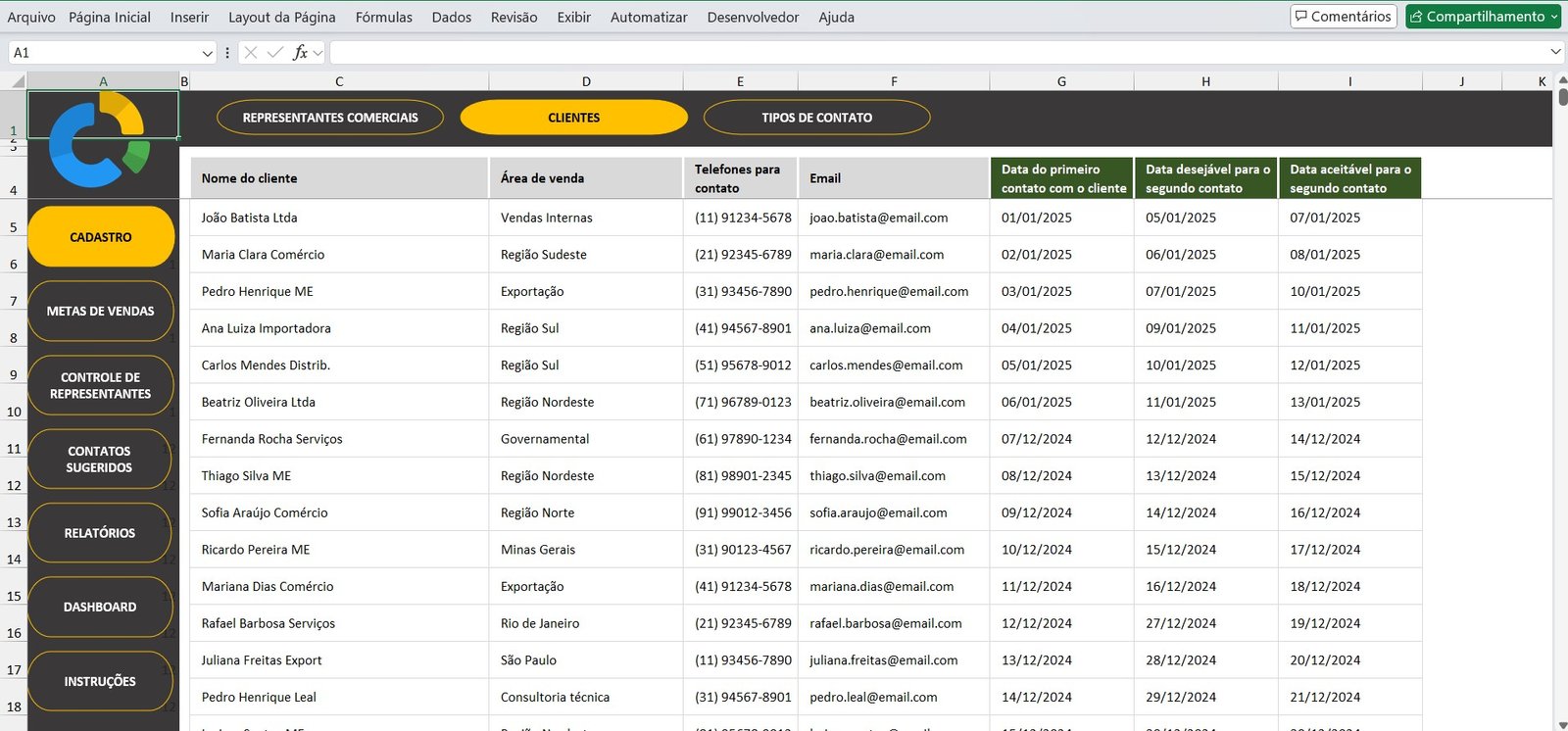This screenshot has height=731, width=1568.
Task: Click the three-dot handle beside the Name Box
Action: (x=227, y=53)
